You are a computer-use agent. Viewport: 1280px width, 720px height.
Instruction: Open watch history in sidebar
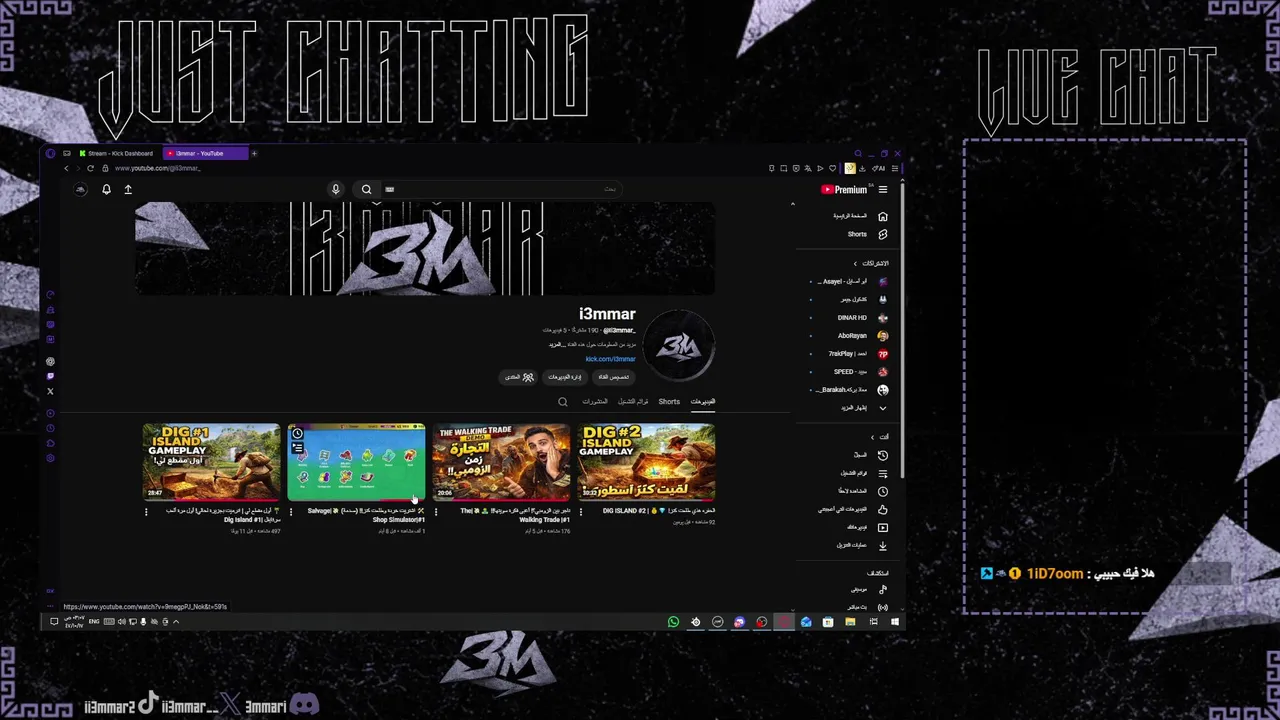pyautogui.click(x=883, y=455)
